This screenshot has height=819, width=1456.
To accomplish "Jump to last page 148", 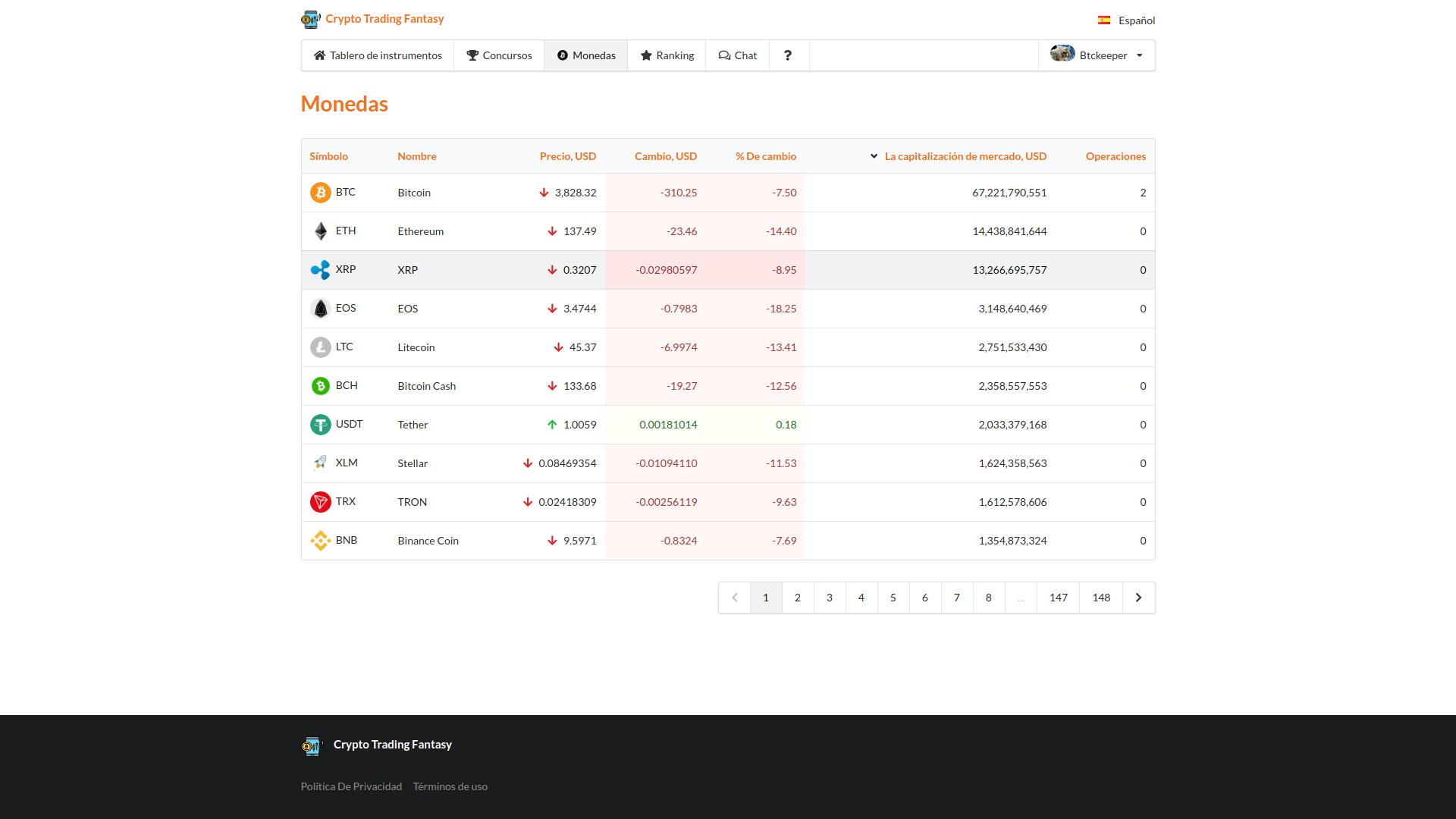I will tap(1101, 598).
